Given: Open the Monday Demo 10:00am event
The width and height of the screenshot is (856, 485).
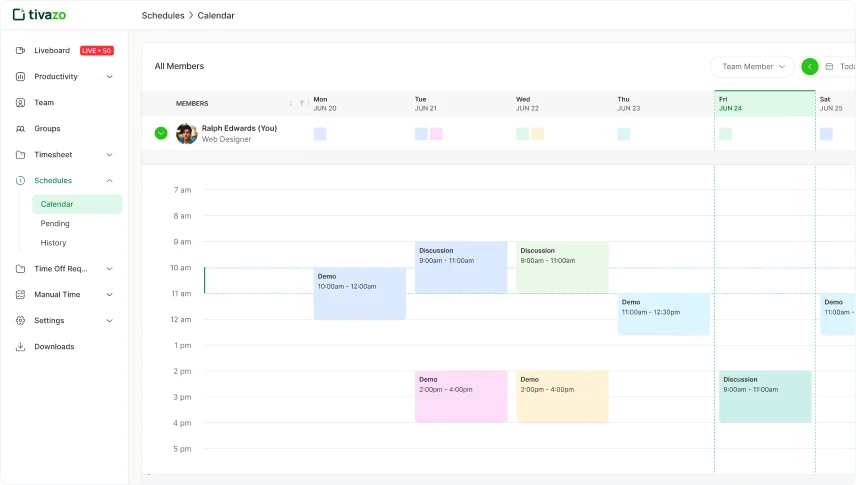Looking at the screenshot, I should (359, 293).
